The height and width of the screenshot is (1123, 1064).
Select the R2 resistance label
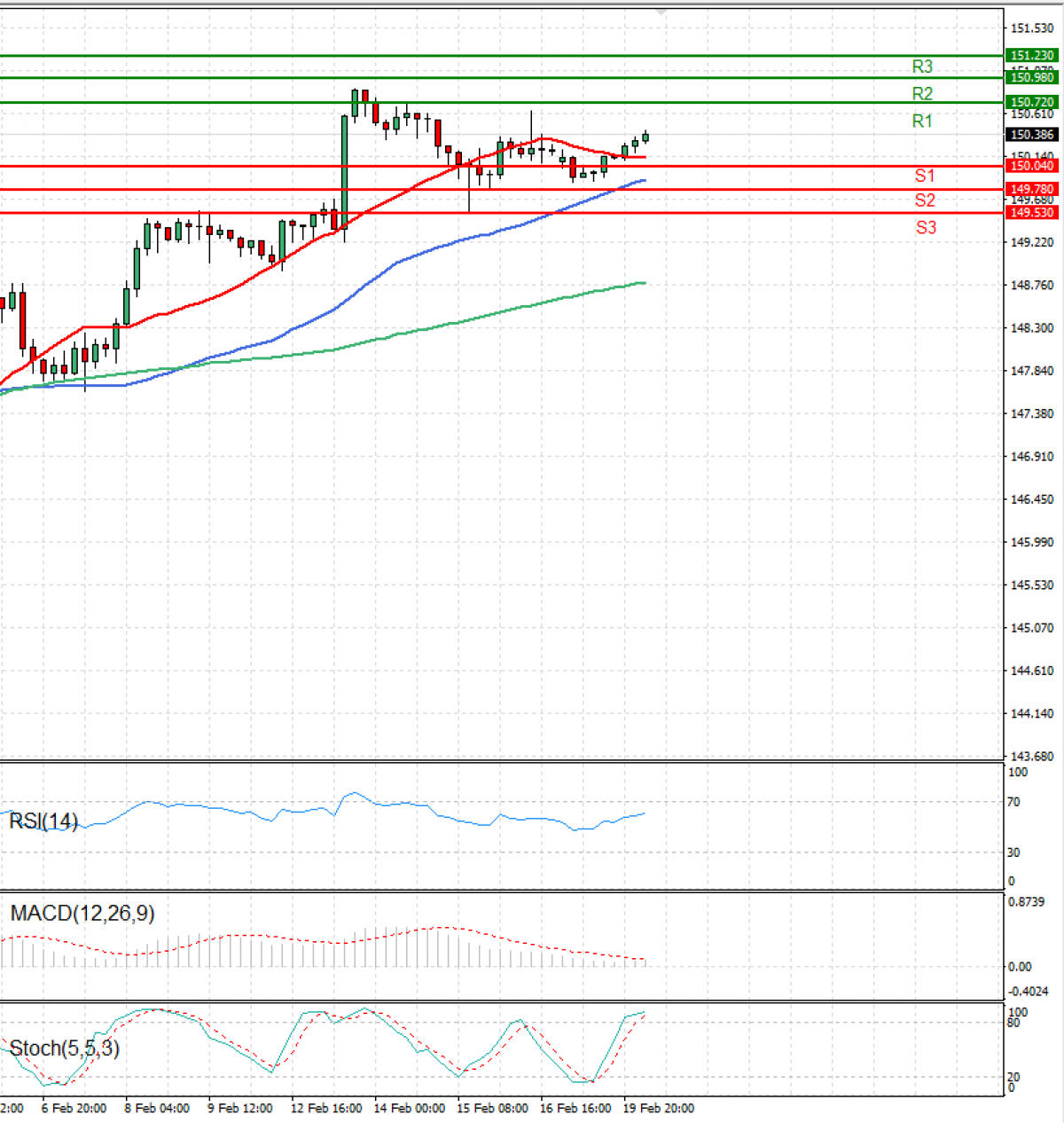pyautogui.click(x=922, y=94)
